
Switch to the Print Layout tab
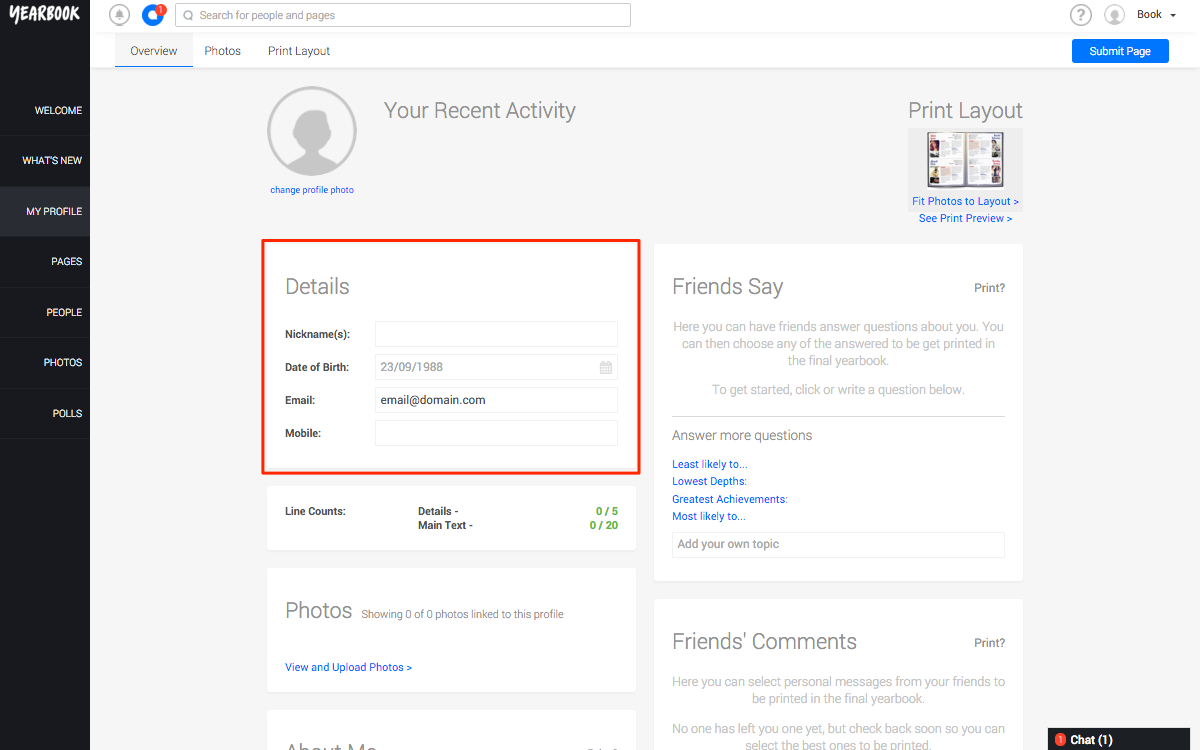(x=299, y=51)
